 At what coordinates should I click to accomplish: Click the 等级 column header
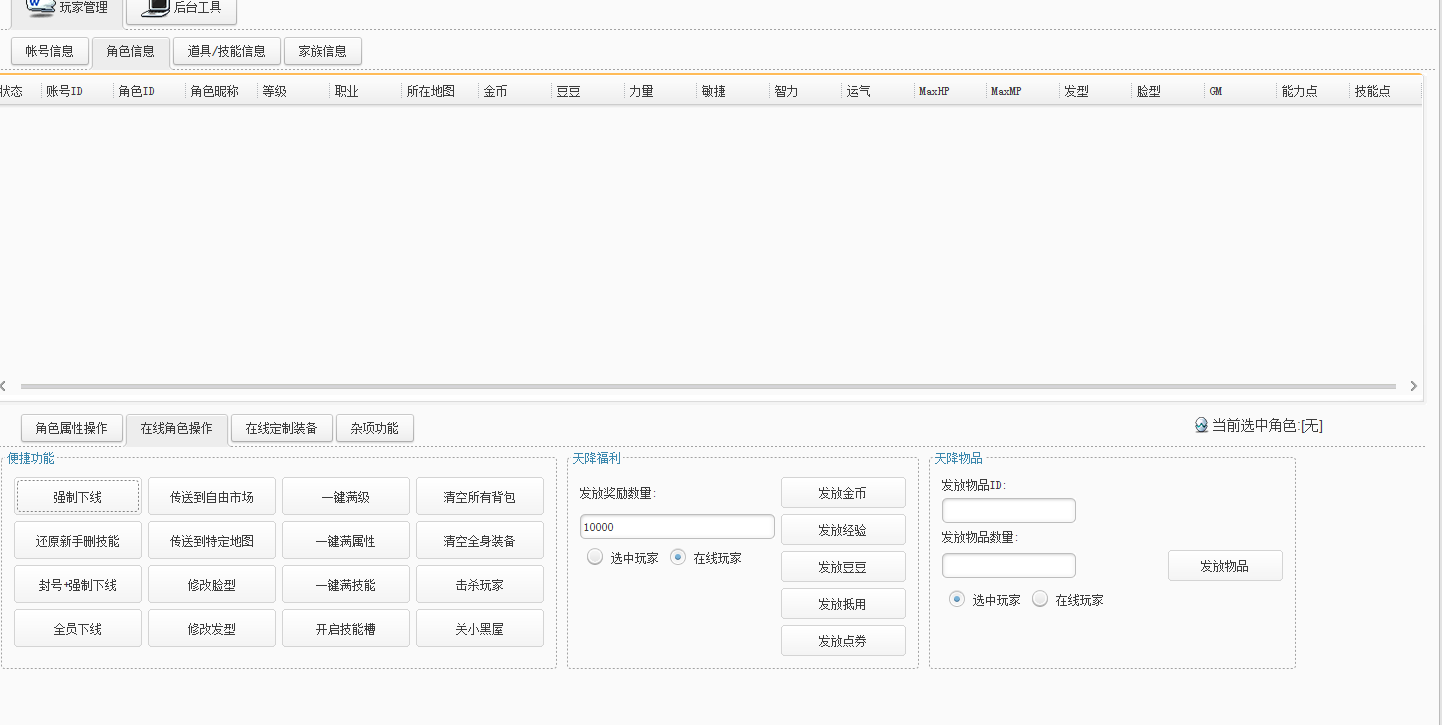click(x=293, y=91)
